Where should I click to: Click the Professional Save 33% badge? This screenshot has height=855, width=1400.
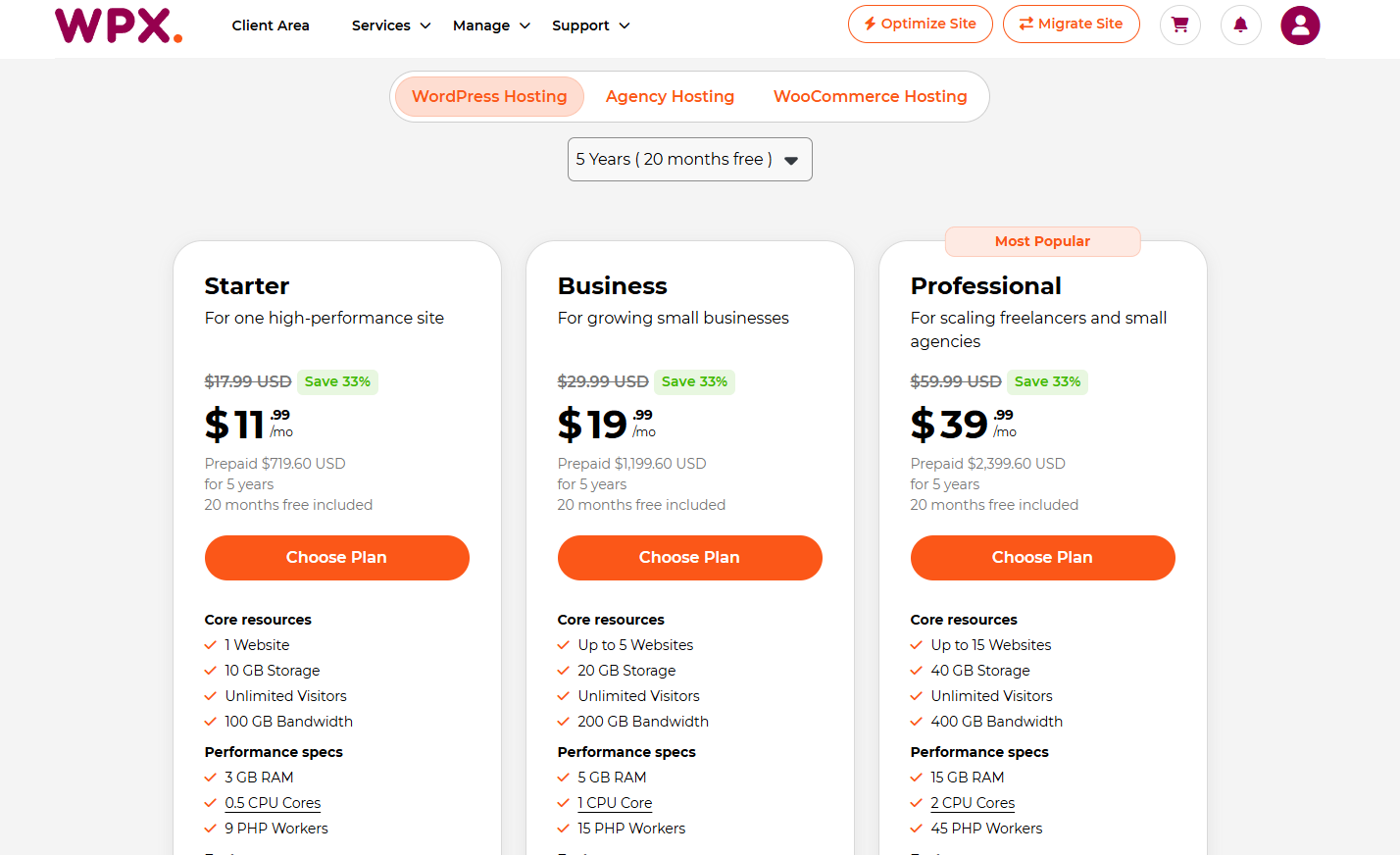point(1047,381)
